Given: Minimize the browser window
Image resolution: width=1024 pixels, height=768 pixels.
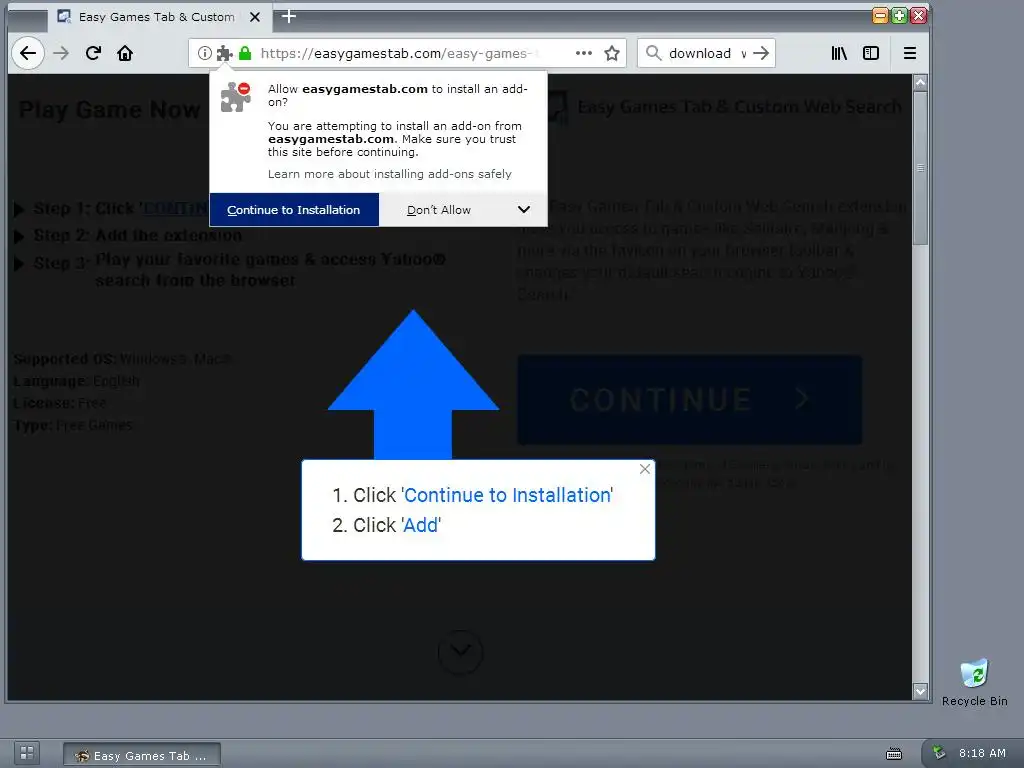Looking at the screenshot, I should [880, 16].
